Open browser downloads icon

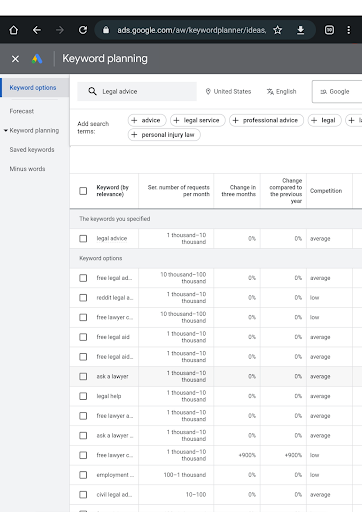click(x=300, y=30)
